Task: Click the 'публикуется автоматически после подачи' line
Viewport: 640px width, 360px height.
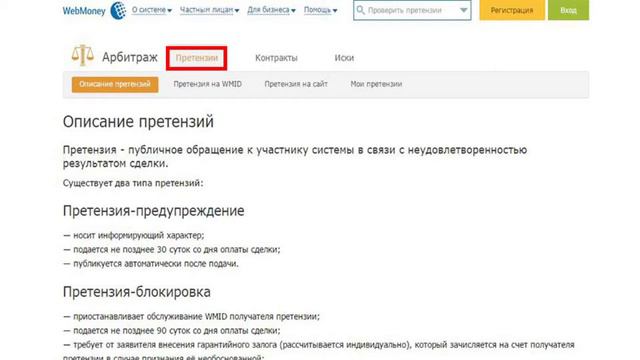Action: 151,264
